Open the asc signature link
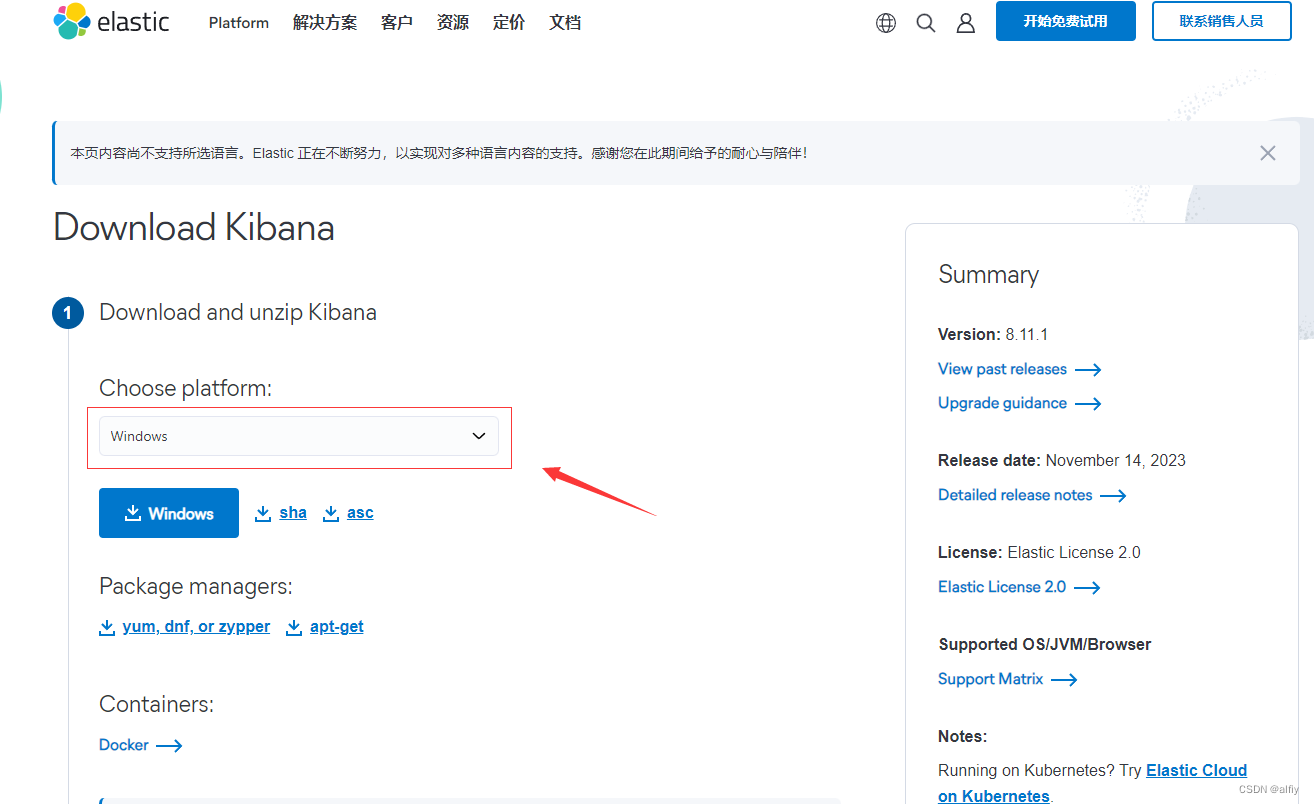 click(360, 513)
